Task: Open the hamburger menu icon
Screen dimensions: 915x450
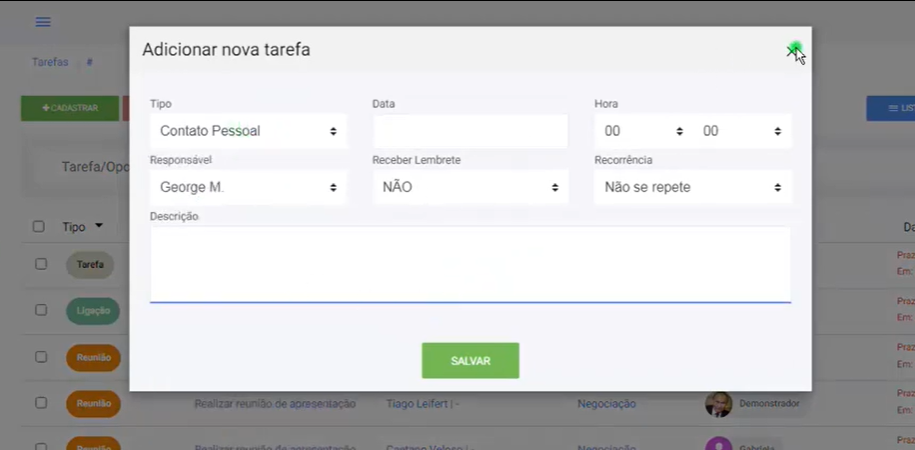Action: pos(43,22)
